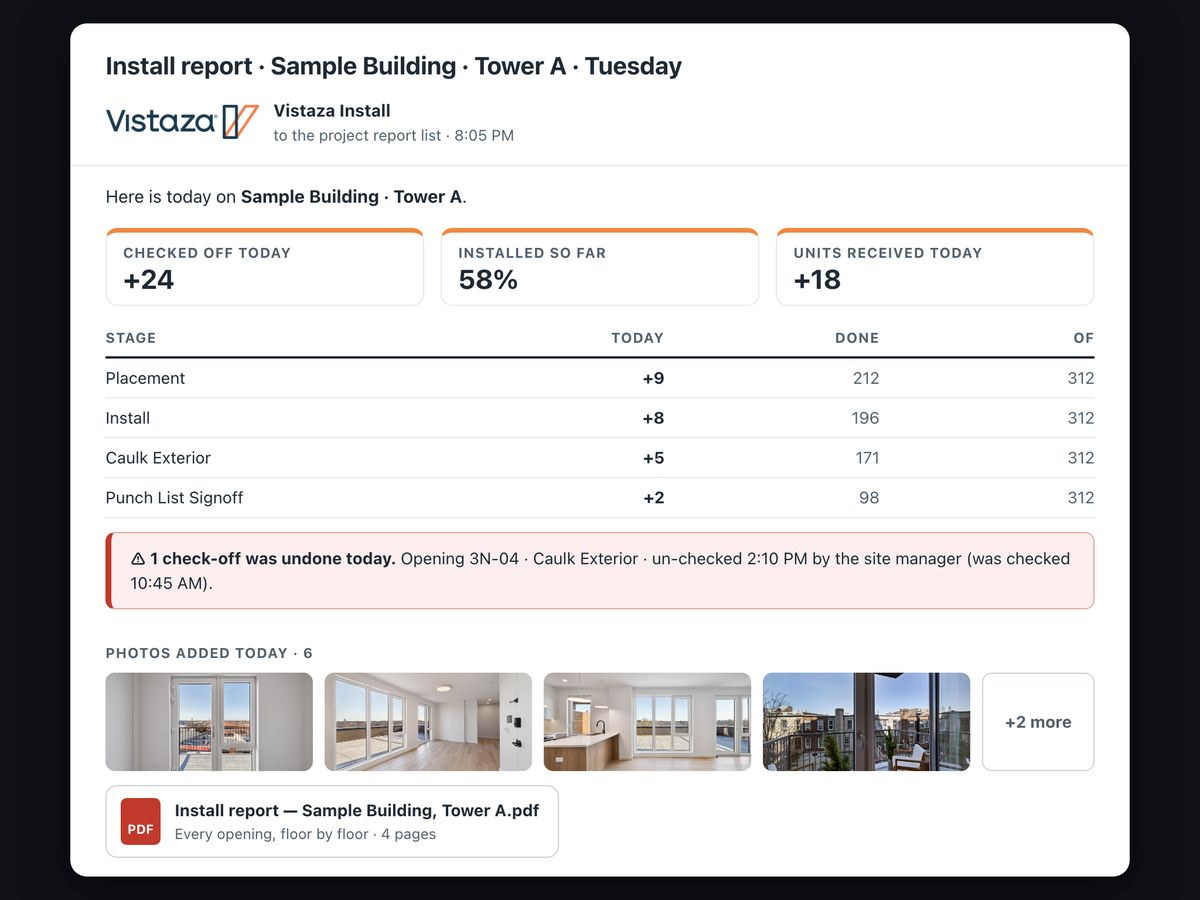
Task: Click the Vistaza logo
Action: tap(182, 122)
